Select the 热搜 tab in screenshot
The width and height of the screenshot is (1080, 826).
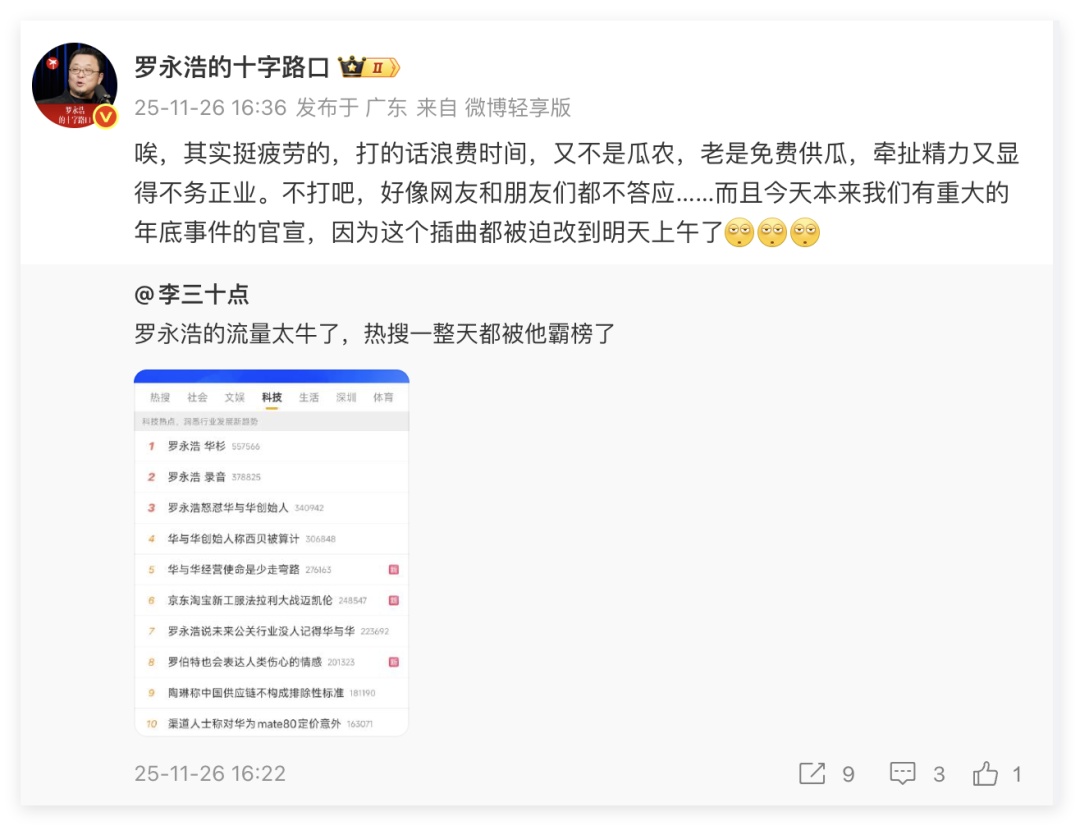[x=160, y=397]
